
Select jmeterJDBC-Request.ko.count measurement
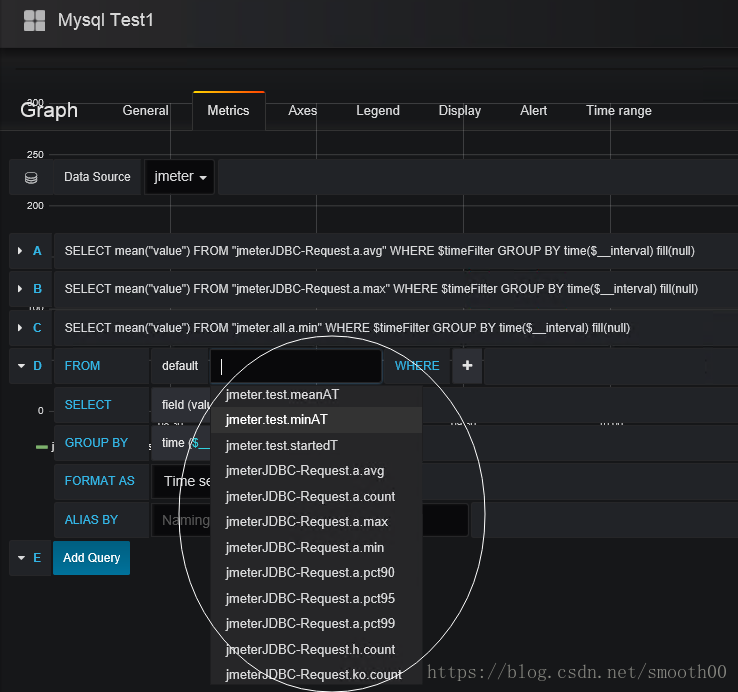[x=316, y=674]
